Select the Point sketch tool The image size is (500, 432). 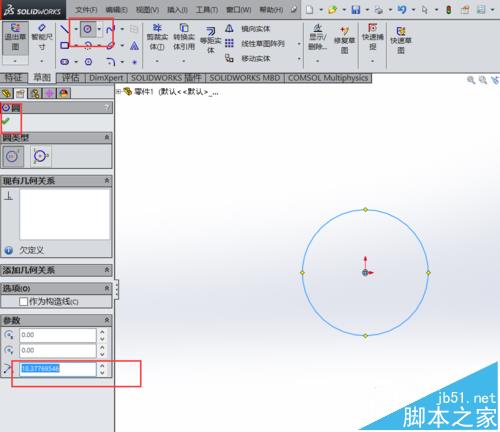click(x=134, y=62)
